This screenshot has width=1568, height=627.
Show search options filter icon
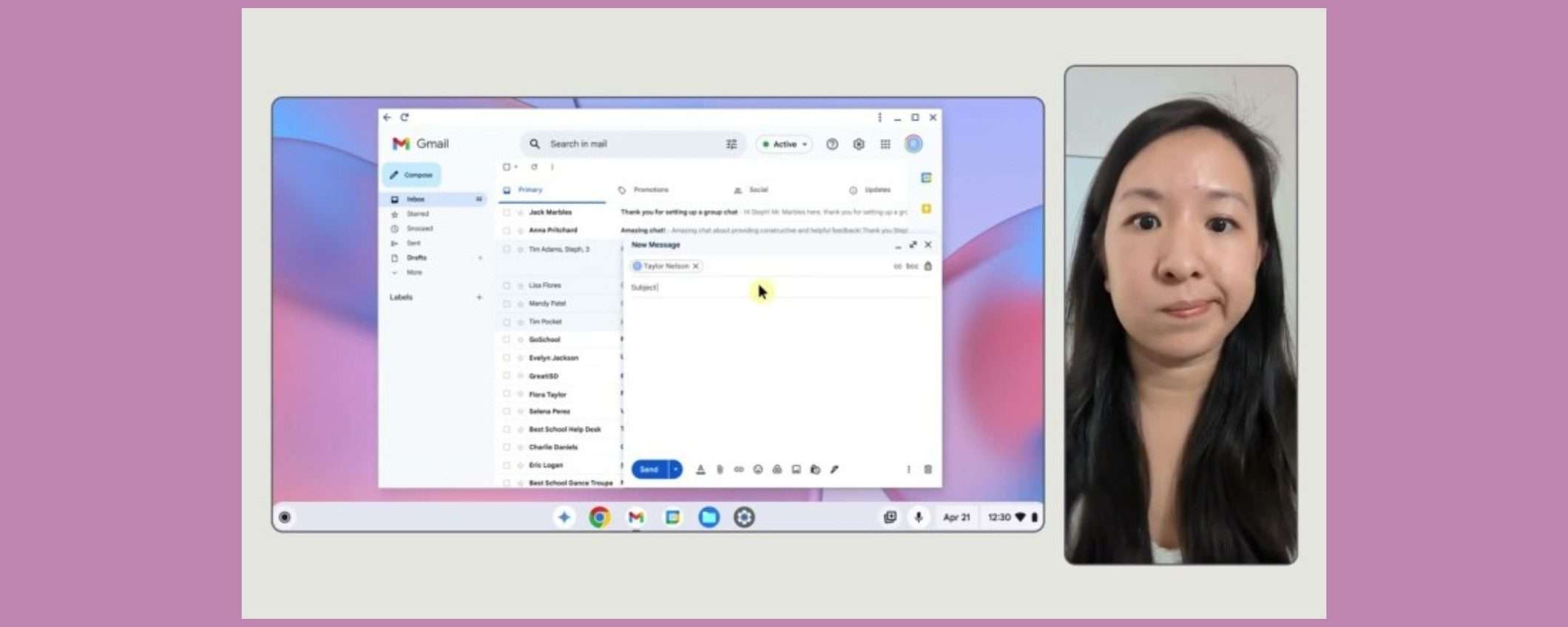(731, 144)
